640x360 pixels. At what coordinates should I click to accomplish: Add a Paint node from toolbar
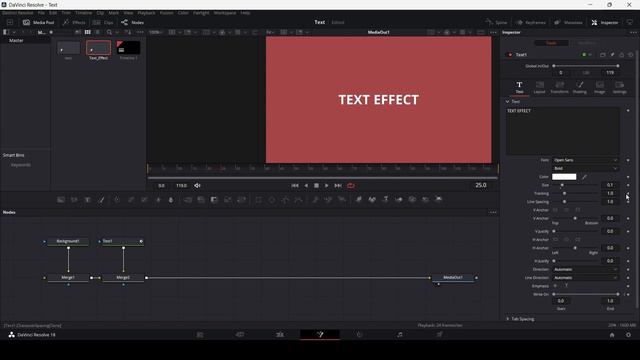pyautogui.click(x=102, y=200)
